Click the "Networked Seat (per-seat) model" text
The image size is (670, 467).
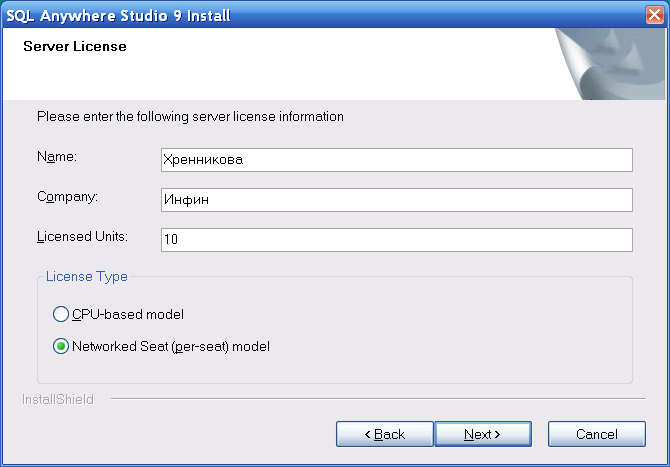(171, 347)
